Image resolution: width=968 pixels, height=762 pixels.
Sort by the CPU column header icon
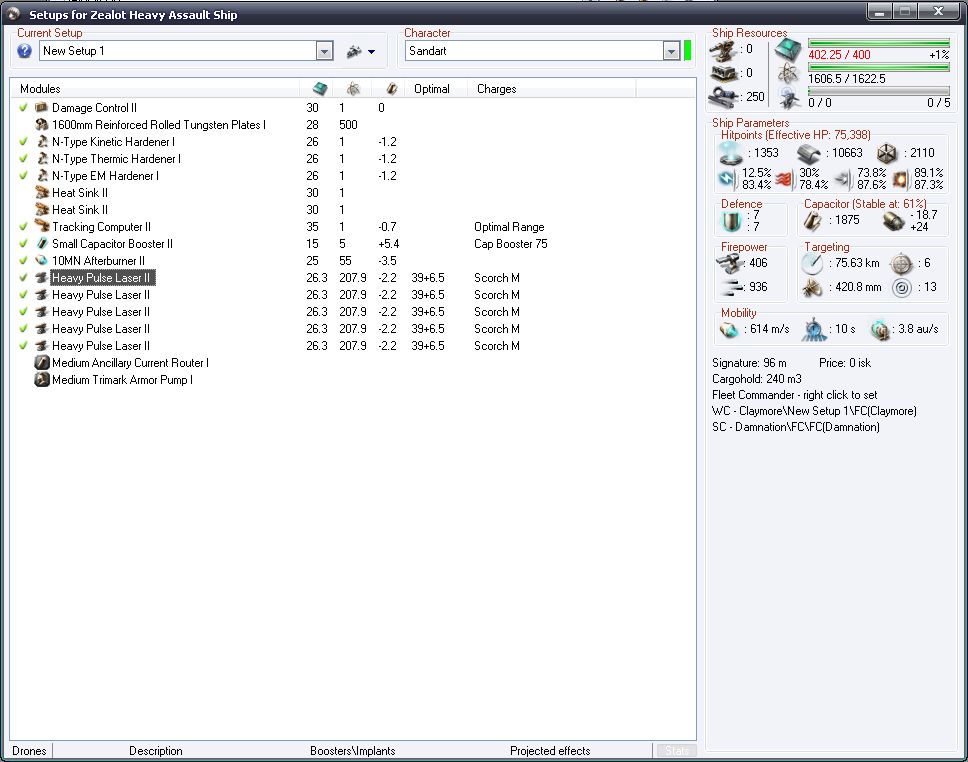[320, 88]
